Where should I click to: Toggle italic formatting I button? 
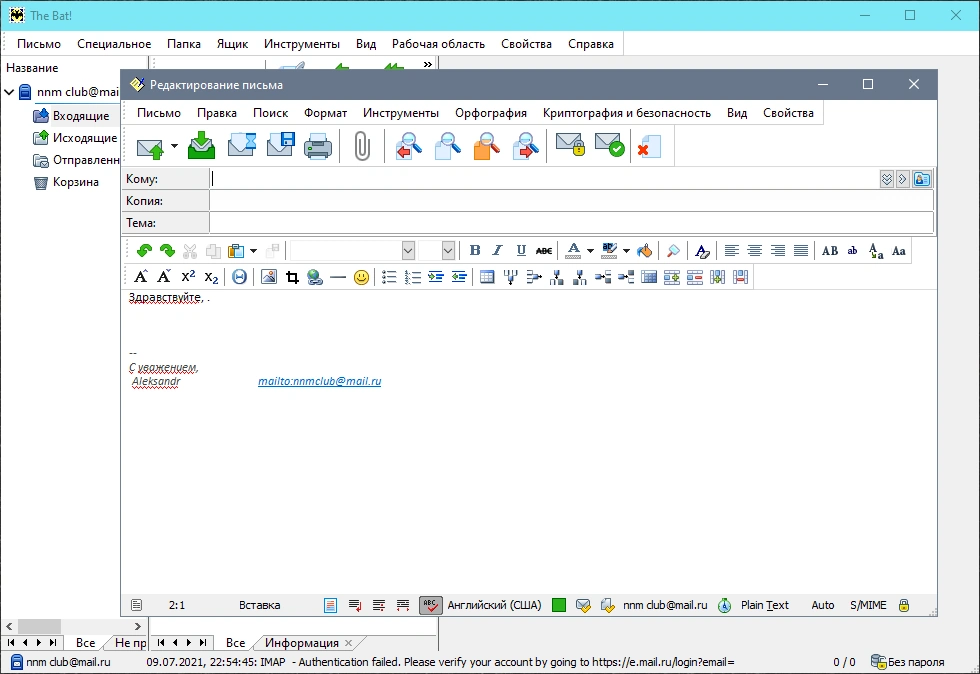tap(498, 251)
